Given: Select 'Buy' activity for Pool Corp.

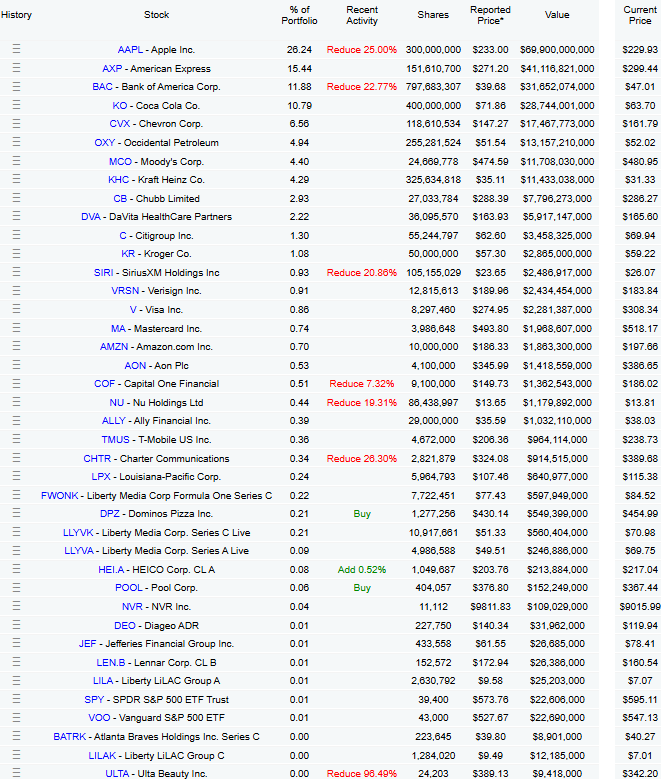Looking at the screenshot, I should pos(362,588).
